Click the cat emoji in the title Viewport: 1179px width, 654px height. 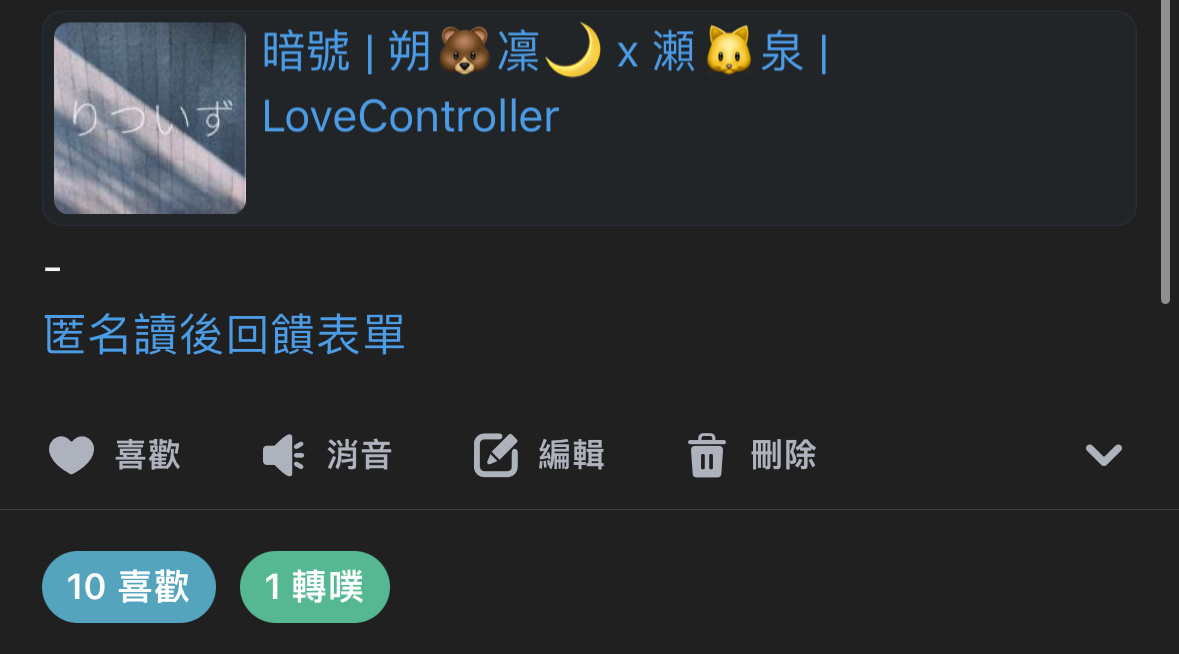729,51
